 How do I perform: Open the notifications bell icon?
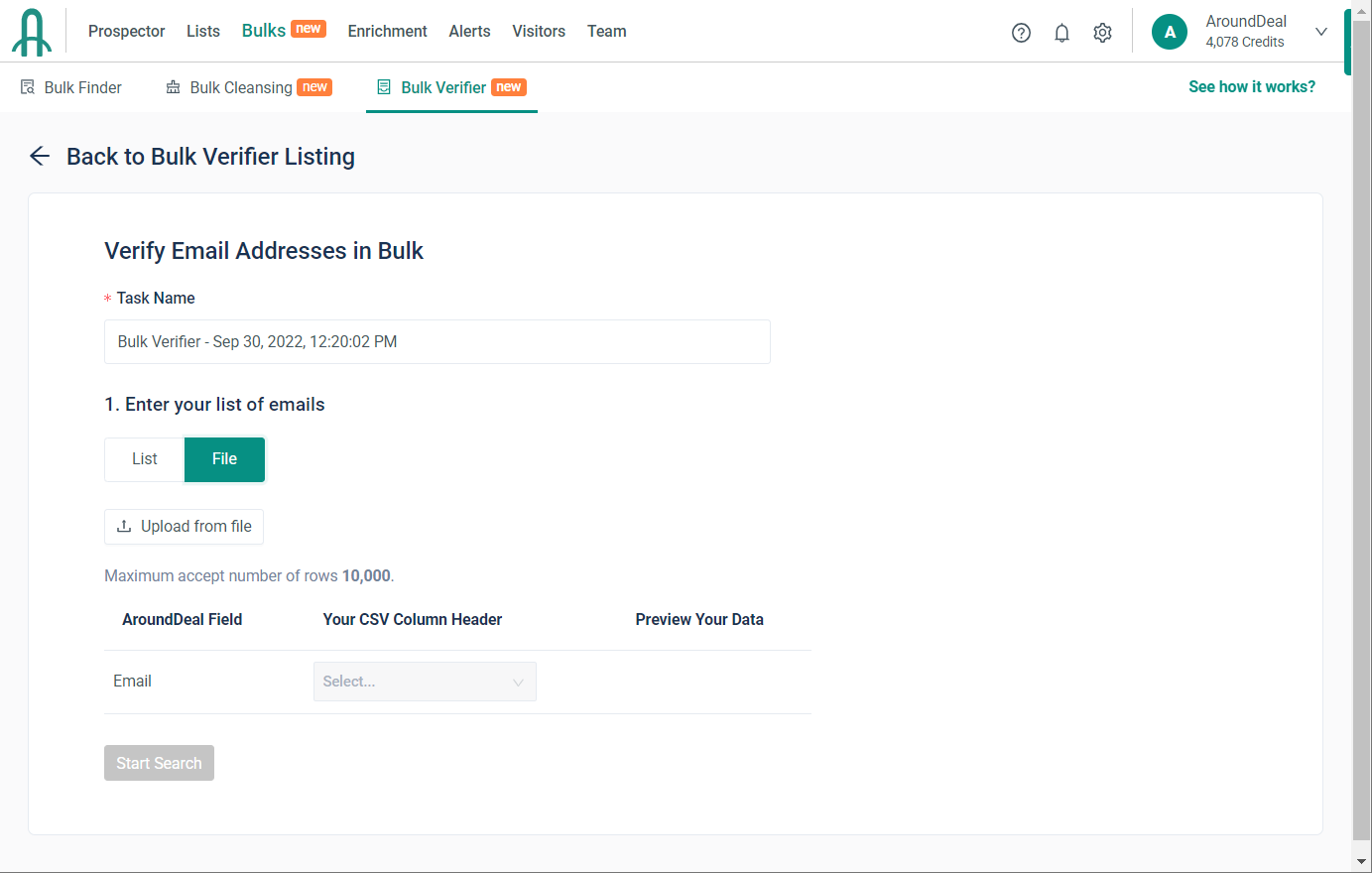pyautogui.click(x=1061, y=33)
